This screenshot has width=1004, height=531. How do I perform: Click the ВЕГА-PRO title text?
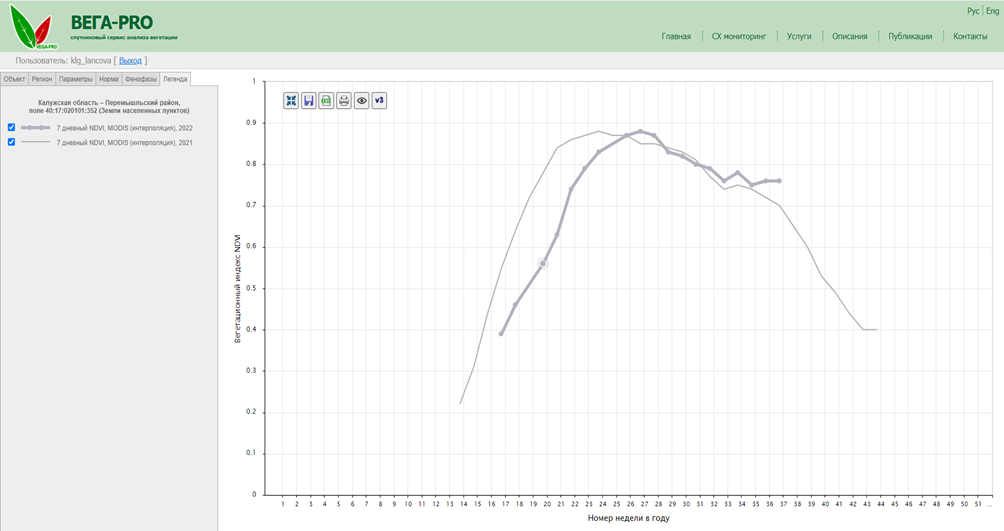[112, 23]
